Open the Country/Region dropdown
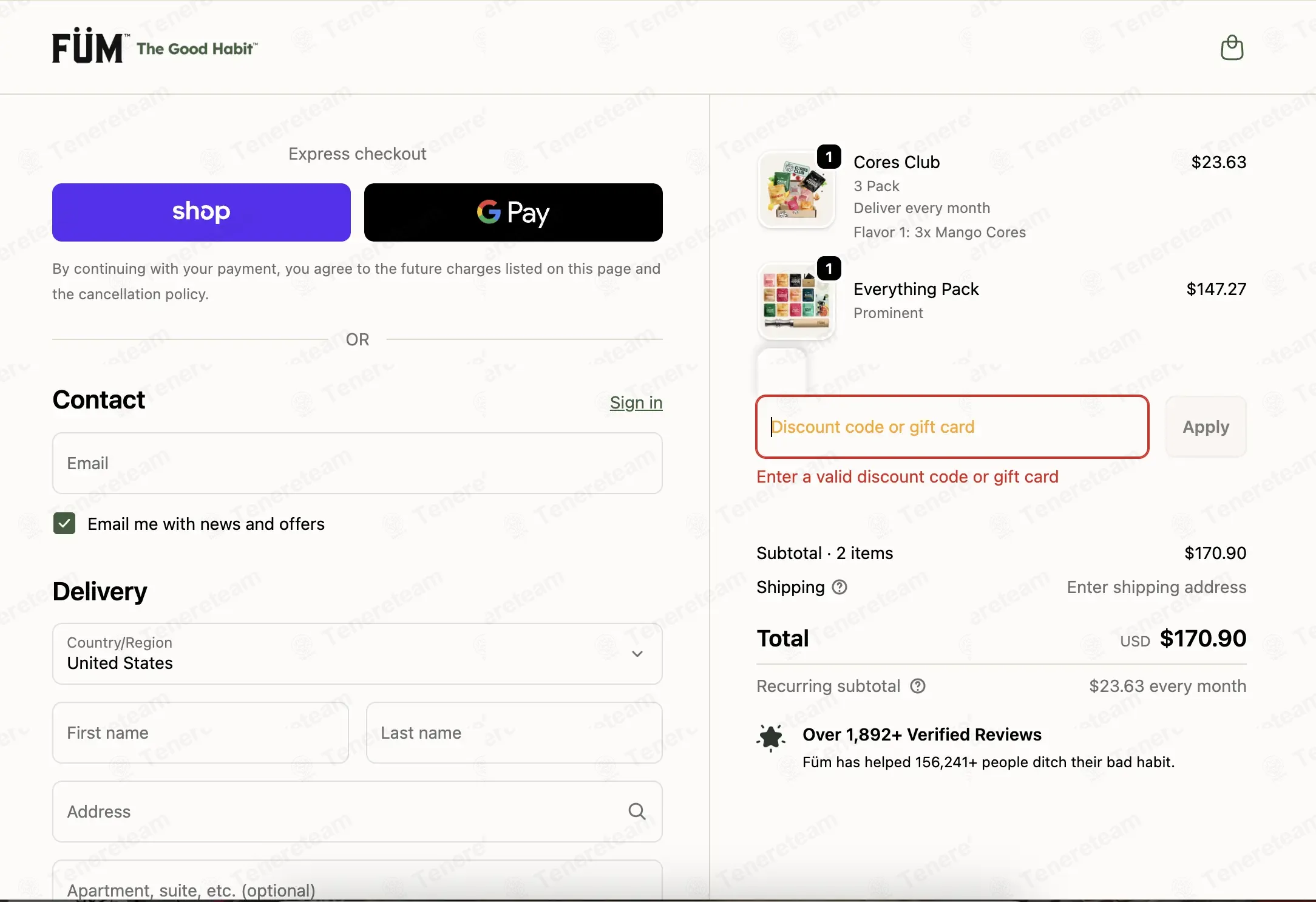The height and width of the screenshot is (902, 1316). point(358,654)
